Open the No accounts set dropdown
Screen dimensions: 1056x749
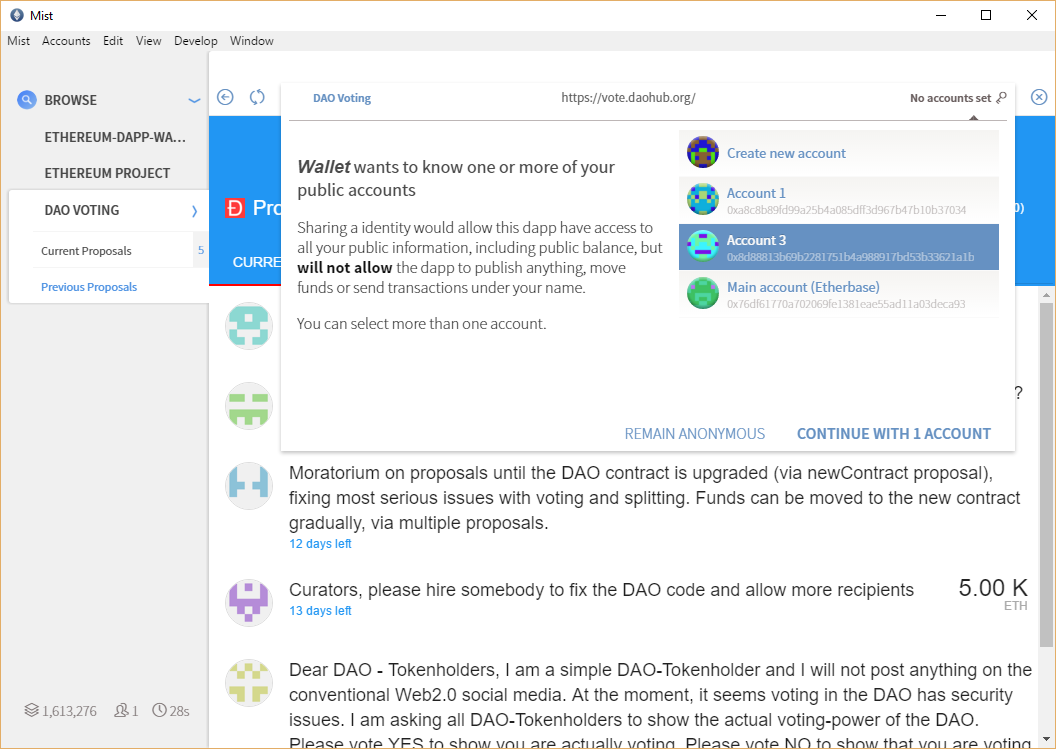(958, 98)
